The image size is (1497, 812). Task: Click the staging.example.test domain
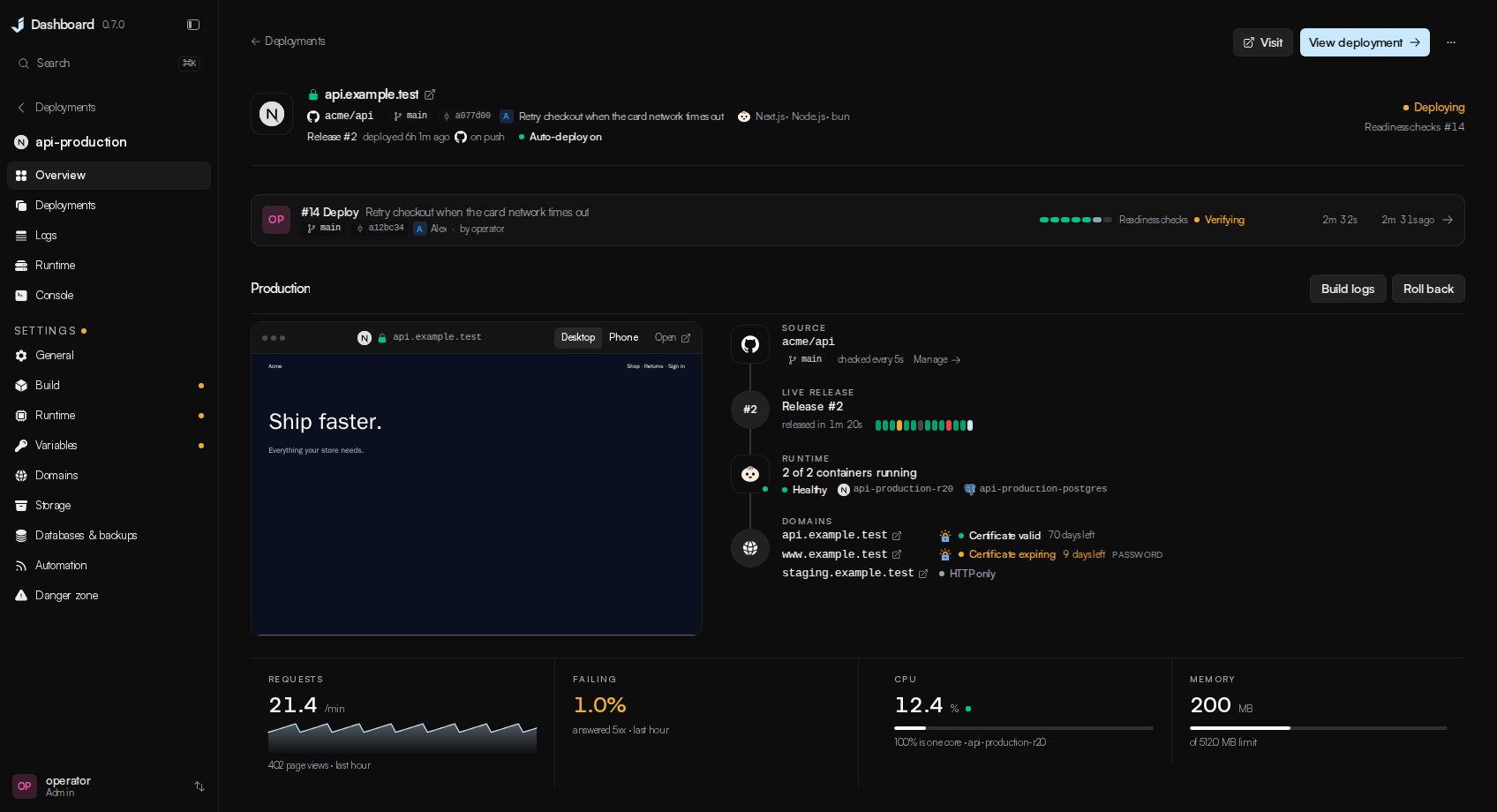[847, 573]
